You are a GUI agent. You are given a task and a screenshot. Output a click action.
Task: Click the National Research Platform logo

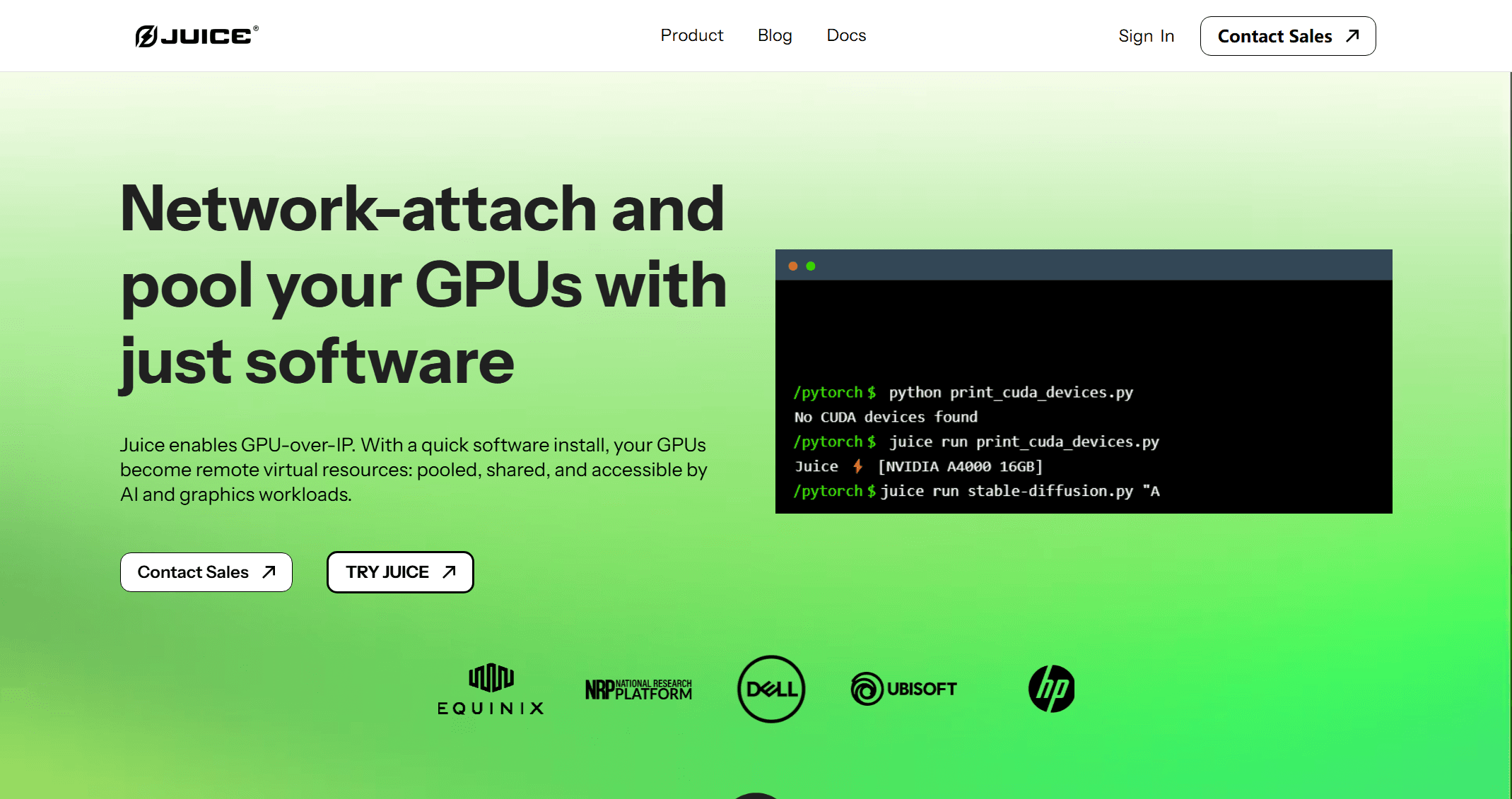coord(638,689)
